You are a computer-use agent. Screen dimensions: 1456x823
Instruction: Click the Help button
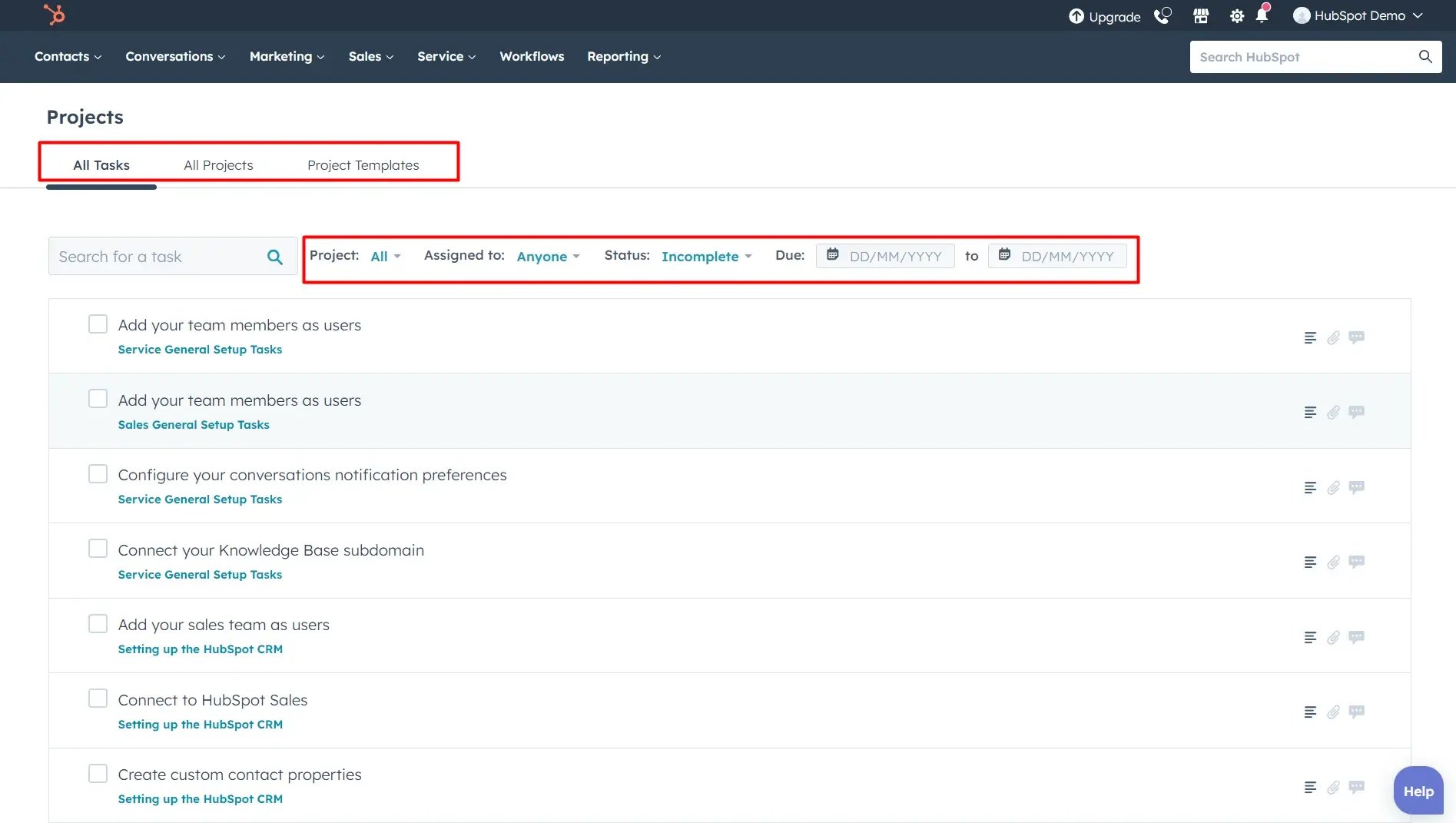[1418, 791]
